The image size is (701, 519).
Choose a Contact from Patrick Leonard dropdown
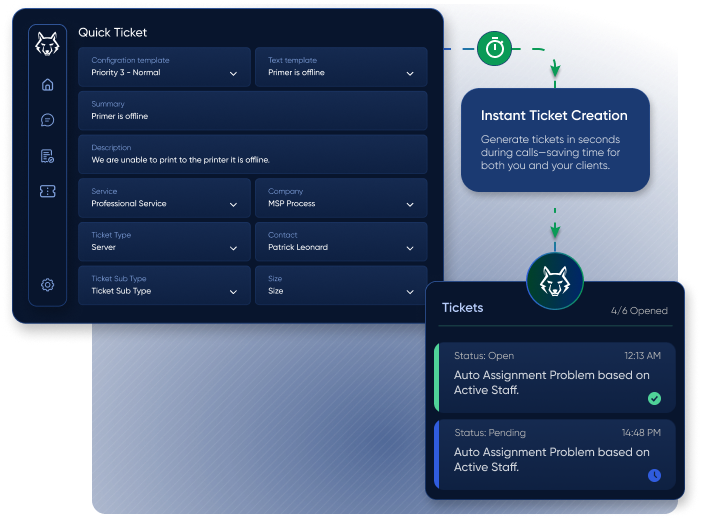(x=341, y=242)
